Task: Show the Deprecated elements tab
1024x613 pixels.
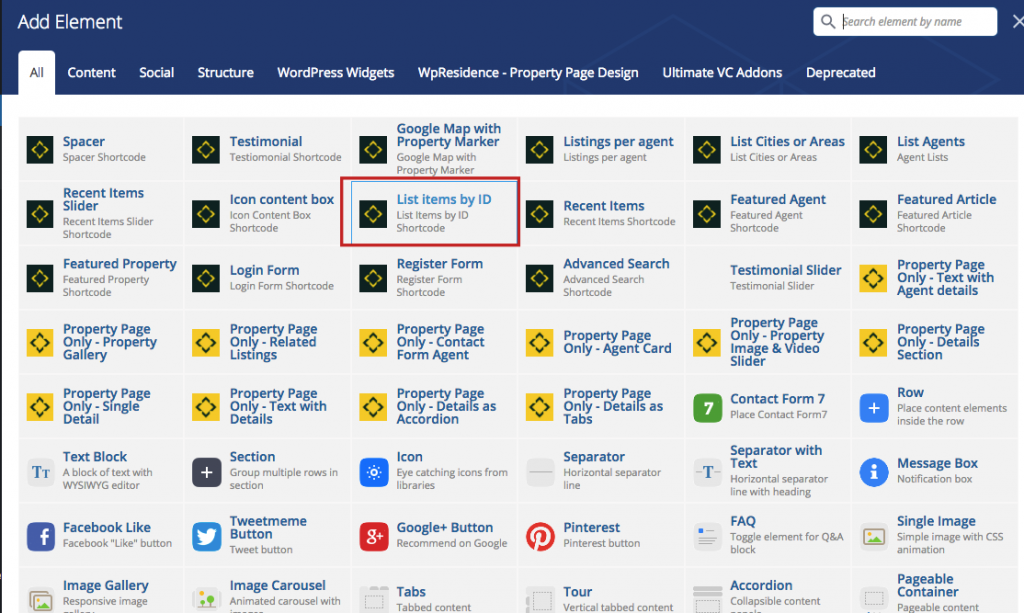Action: coord(840,73)
